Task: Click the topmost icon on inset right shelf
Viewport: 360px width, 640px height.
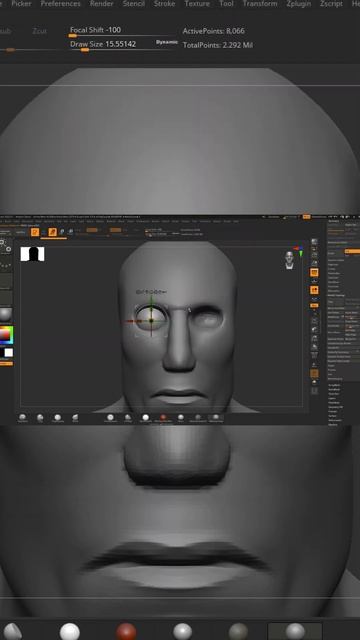Action: tap(314, 242)
